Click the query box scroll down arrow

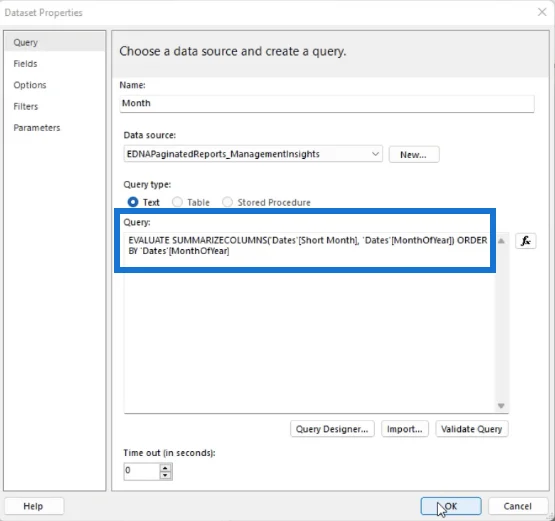[x=501, y=406]
